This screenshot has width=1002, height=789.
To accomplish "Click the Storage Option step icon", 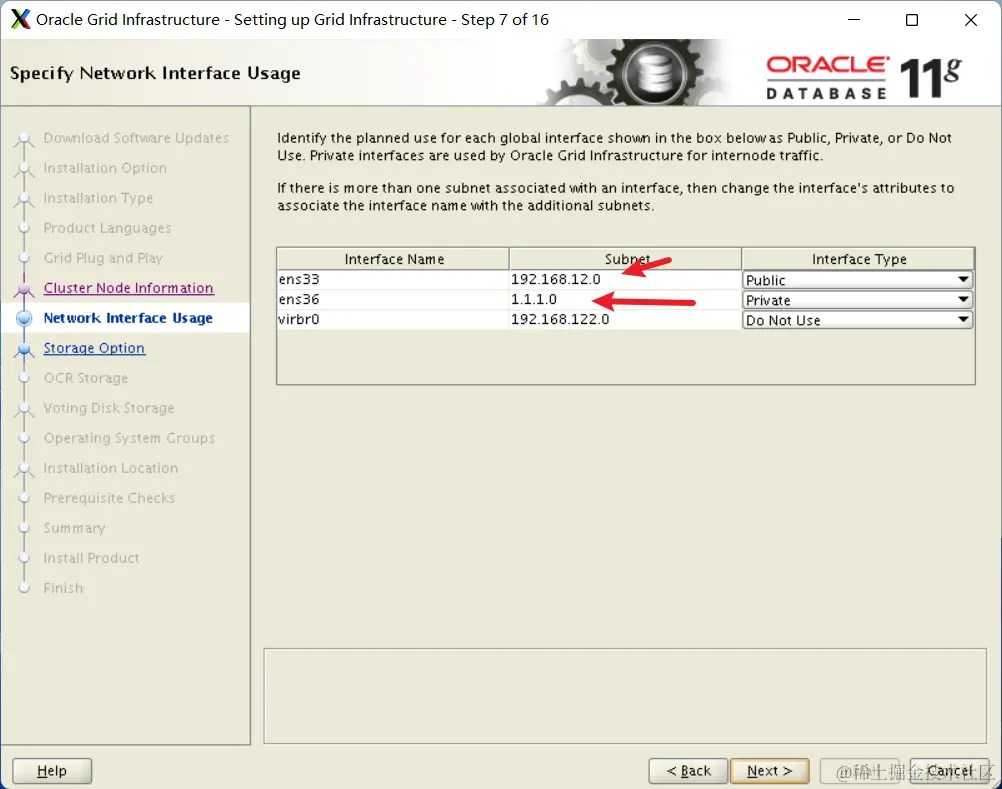I will [x=24, y=349].
